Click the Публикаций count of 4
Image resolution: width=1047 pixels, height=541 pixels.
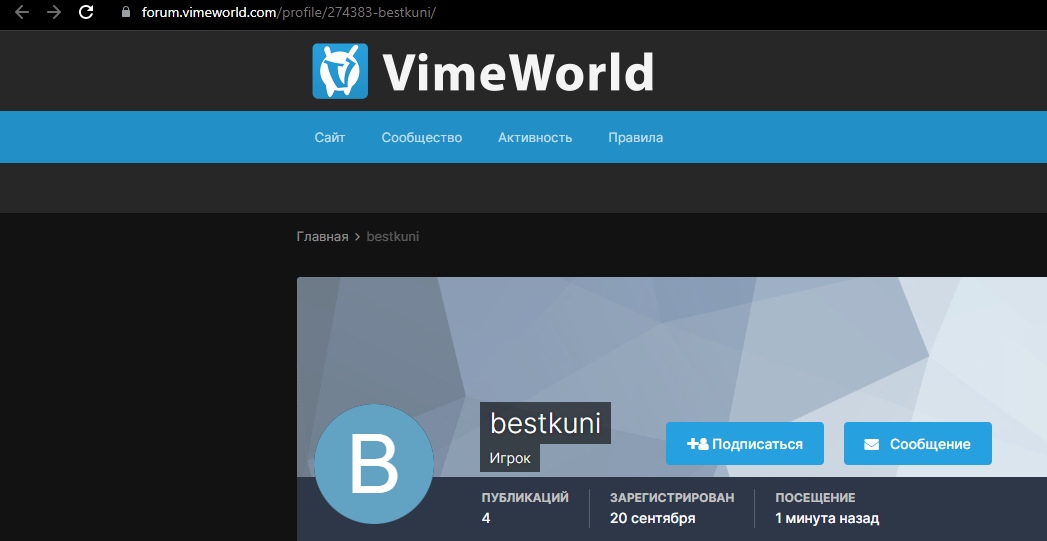[x=486, y=518]
